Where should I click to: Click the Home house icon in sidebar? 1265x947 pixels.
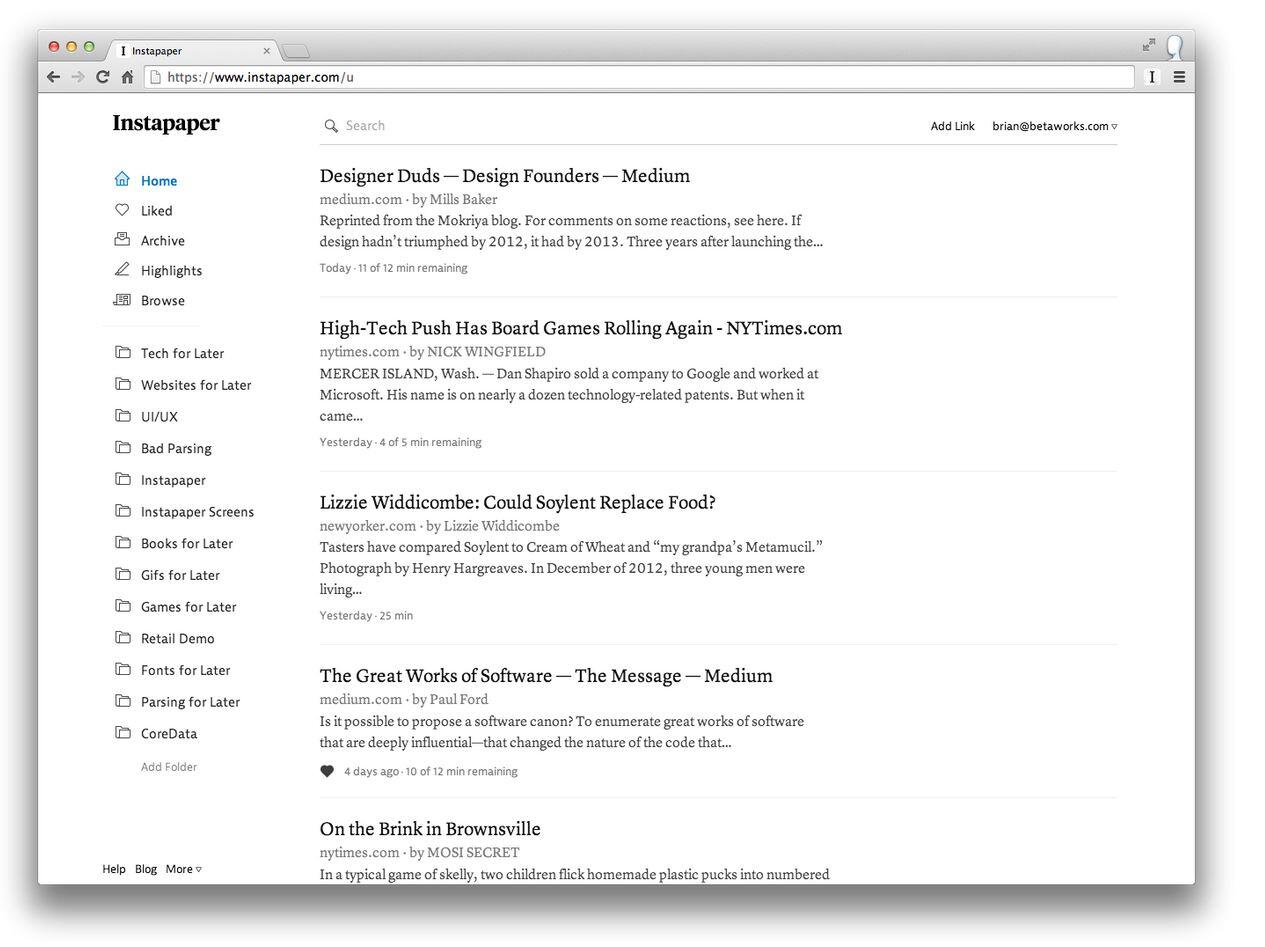[x=122, y=179]
